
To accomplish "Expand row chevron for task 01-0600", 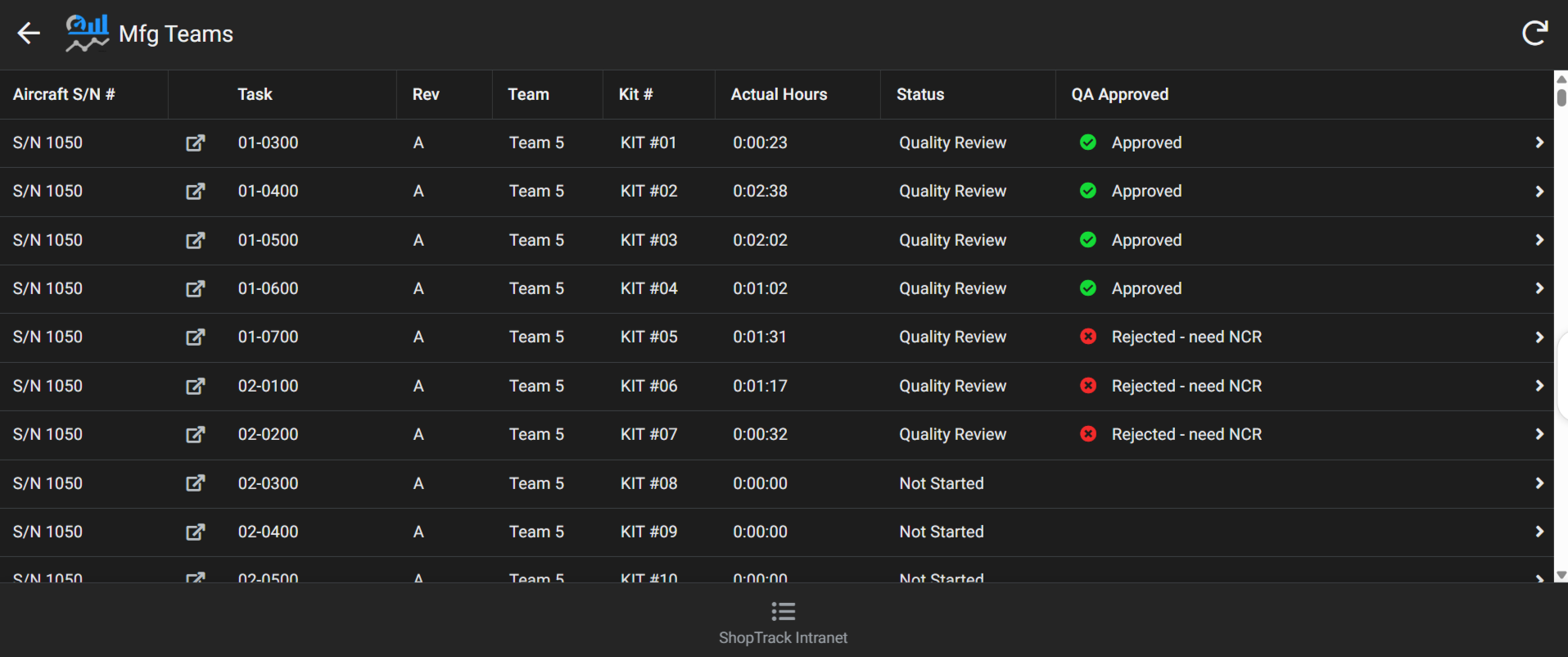I will [x=1539, y=288].
